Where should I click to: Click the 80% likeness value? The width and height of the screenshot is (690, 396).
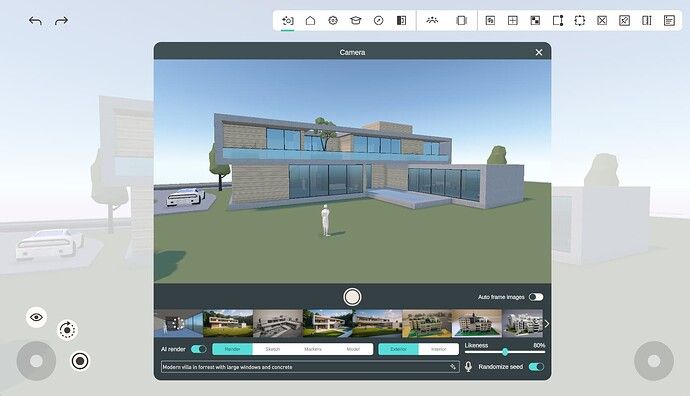click(x=539, y=345)
